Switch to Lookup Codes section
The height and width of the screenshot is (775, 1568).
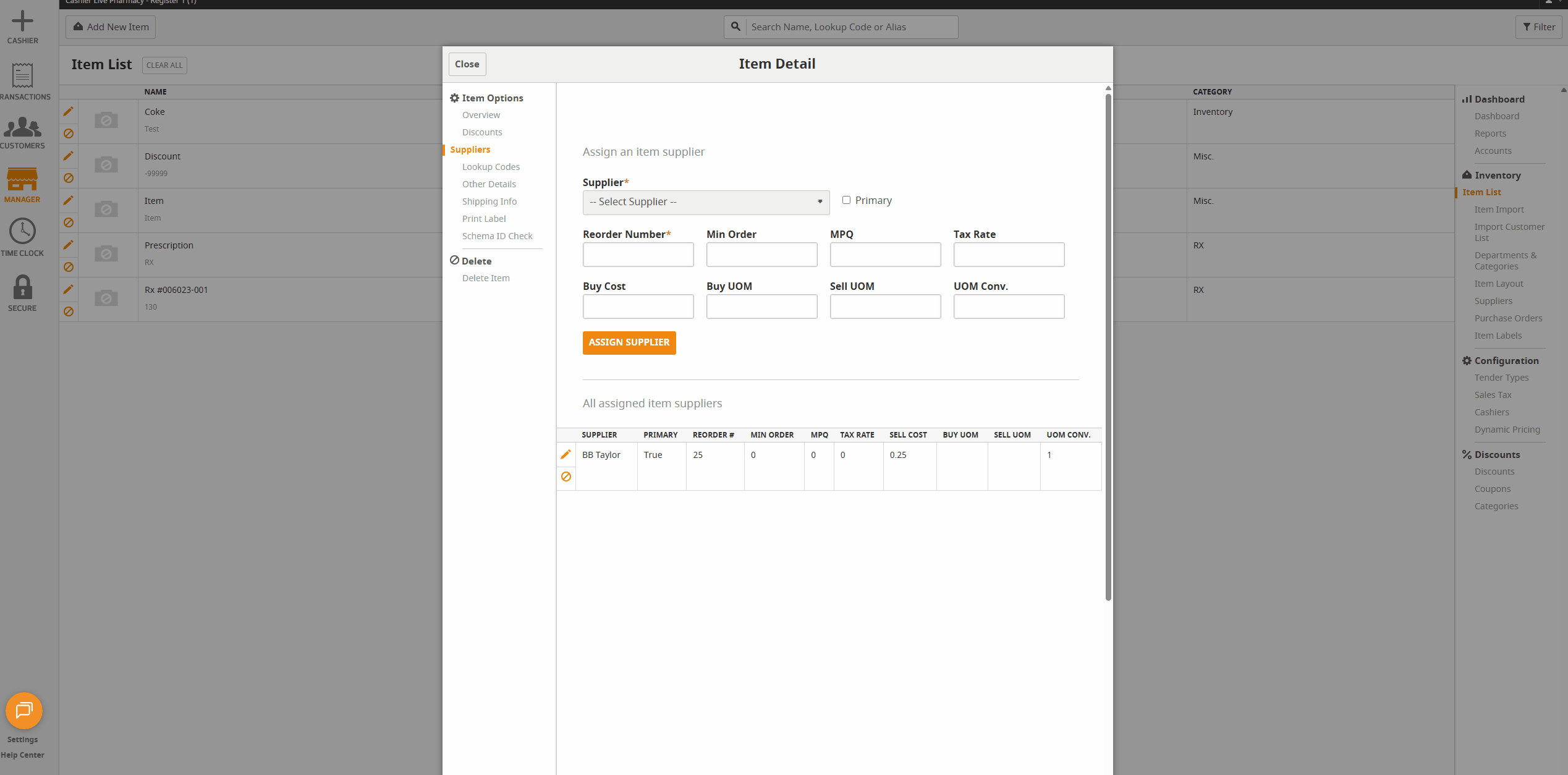tap(491, 167)
